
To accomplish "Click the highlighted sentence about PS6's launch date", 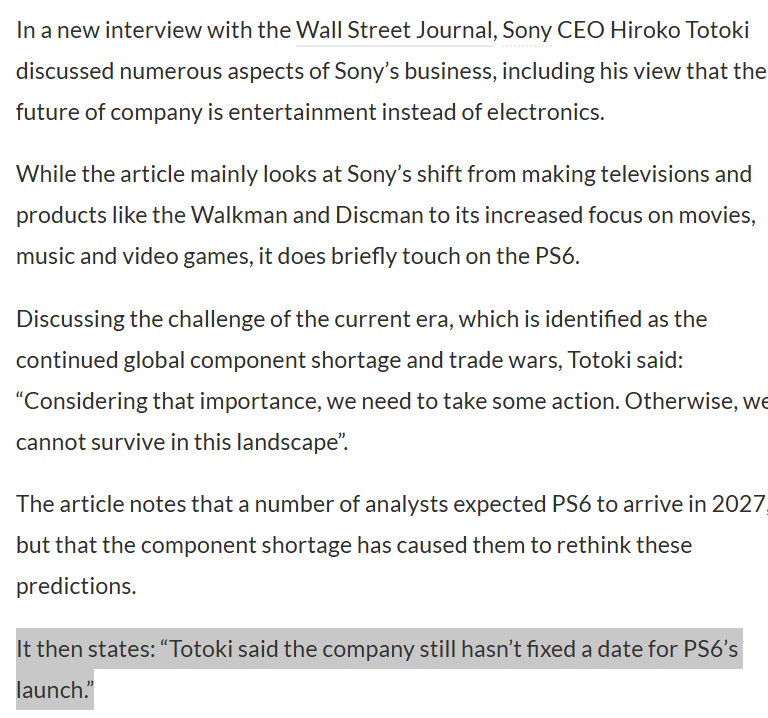I will tap(377, 669).
